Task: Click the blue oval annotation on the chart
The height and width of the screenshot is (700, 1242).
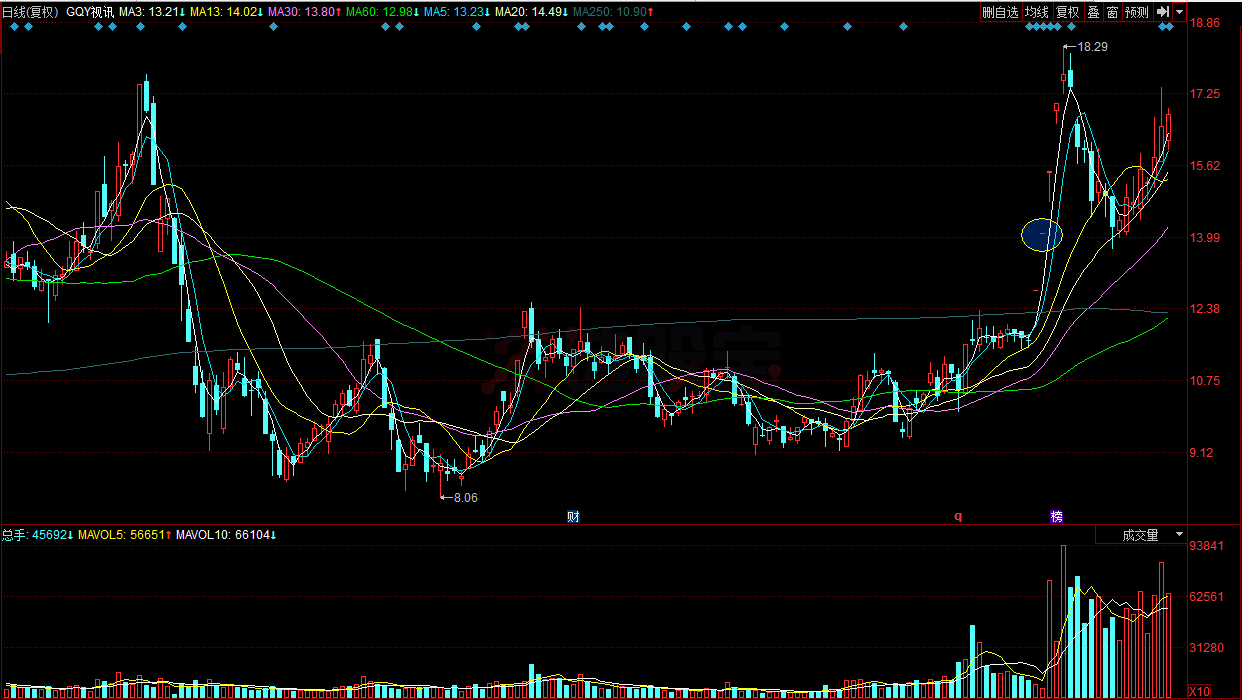Action: tap(1041, 234)
